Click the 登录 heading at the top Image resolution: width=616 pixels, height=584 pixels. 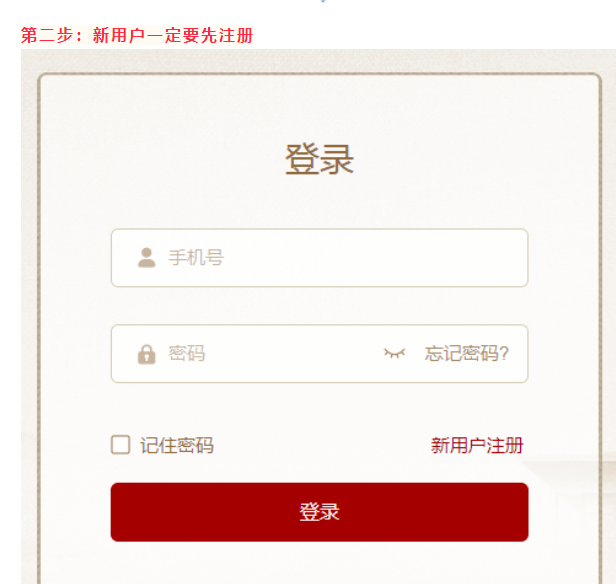tap(319, 160)
